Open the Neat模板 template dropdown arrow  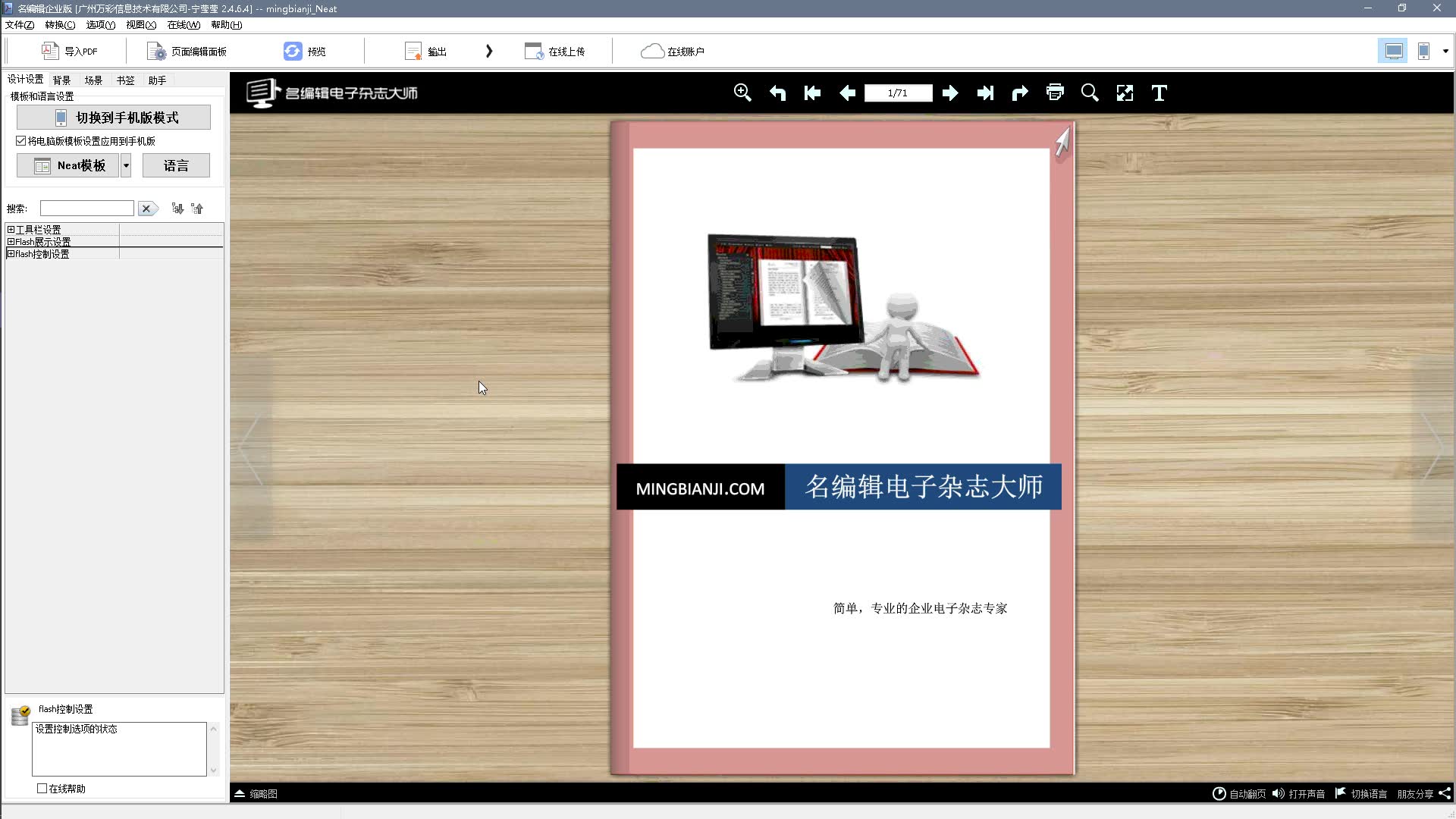pyautogui.click(x=125, y=165)
